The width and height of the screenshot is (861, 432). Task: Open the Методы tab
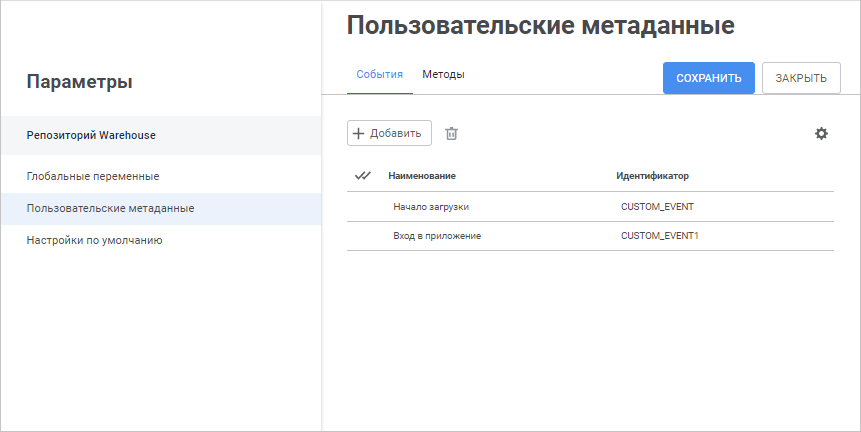(443, 74)
